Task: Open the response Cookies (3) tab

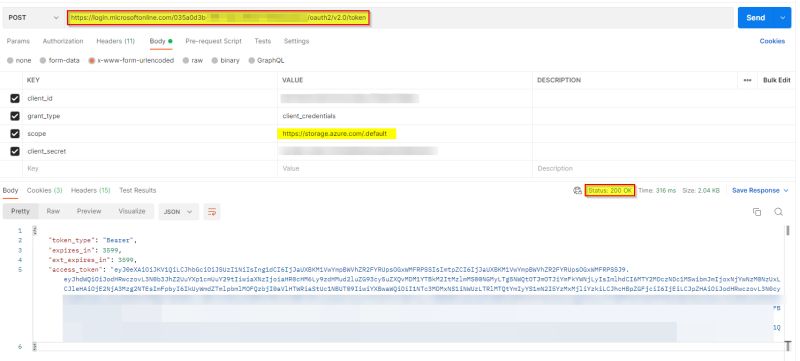Action: [x=44, y=191]
